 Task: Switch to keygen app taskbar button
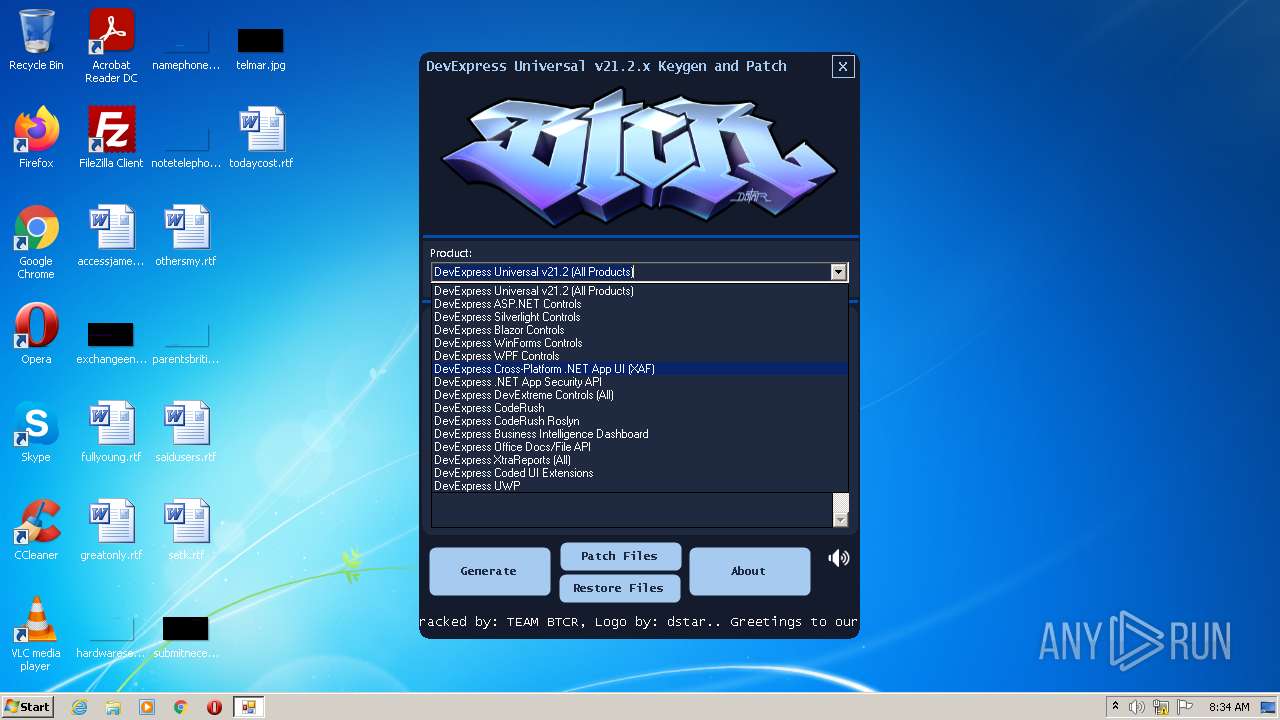(x=248, y=707)
